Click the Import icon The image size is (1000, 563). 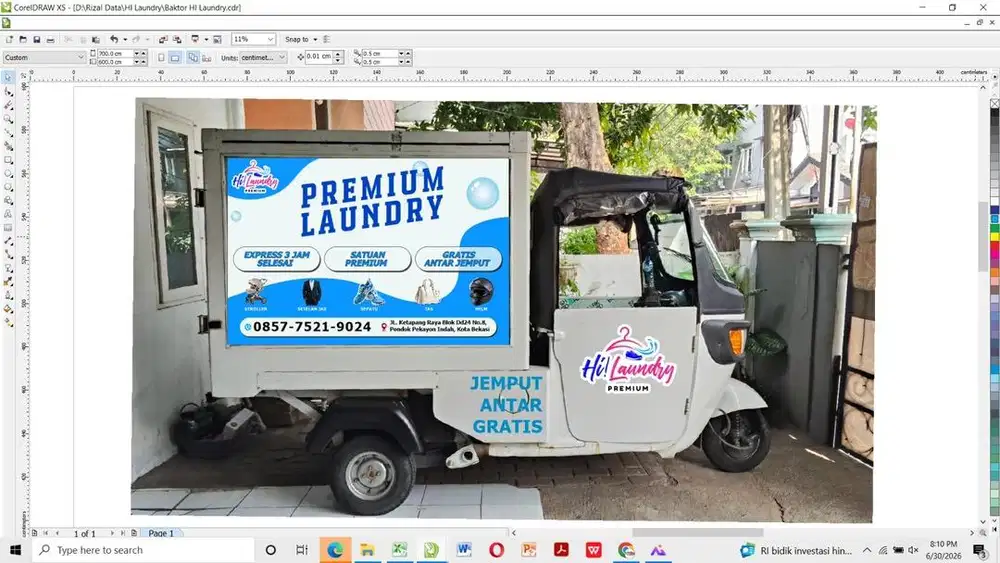coord(163,40)
